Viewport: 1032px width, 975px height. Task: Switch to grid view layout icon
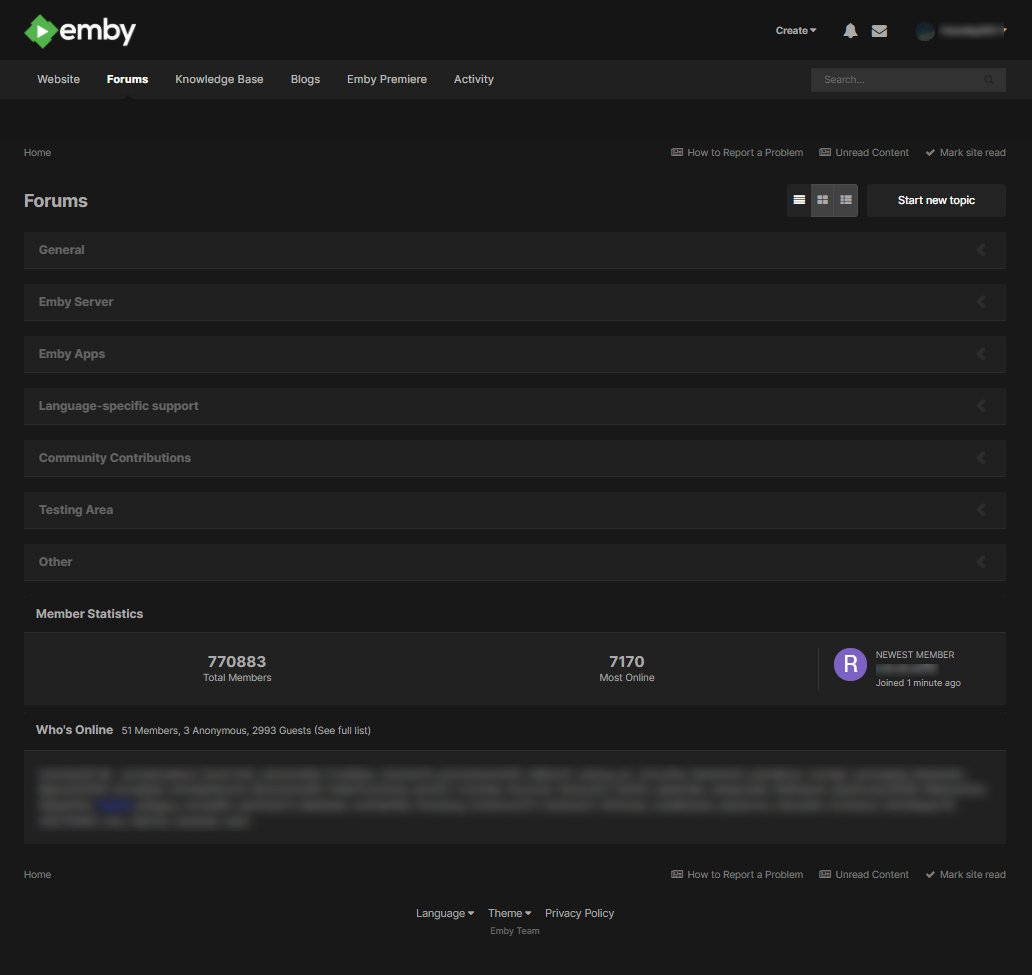click(822, 200)
